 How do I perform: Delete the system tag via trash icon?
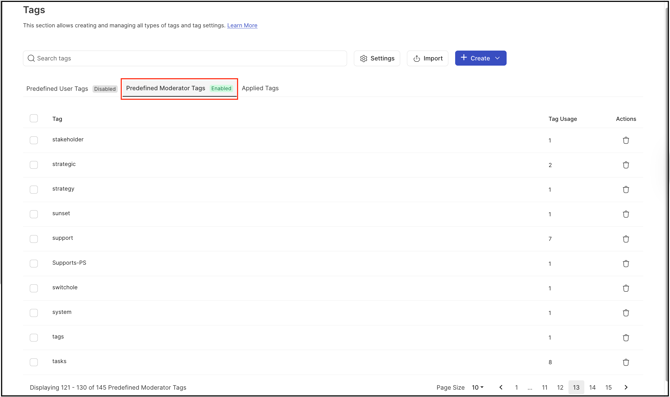tap(626, 313)
